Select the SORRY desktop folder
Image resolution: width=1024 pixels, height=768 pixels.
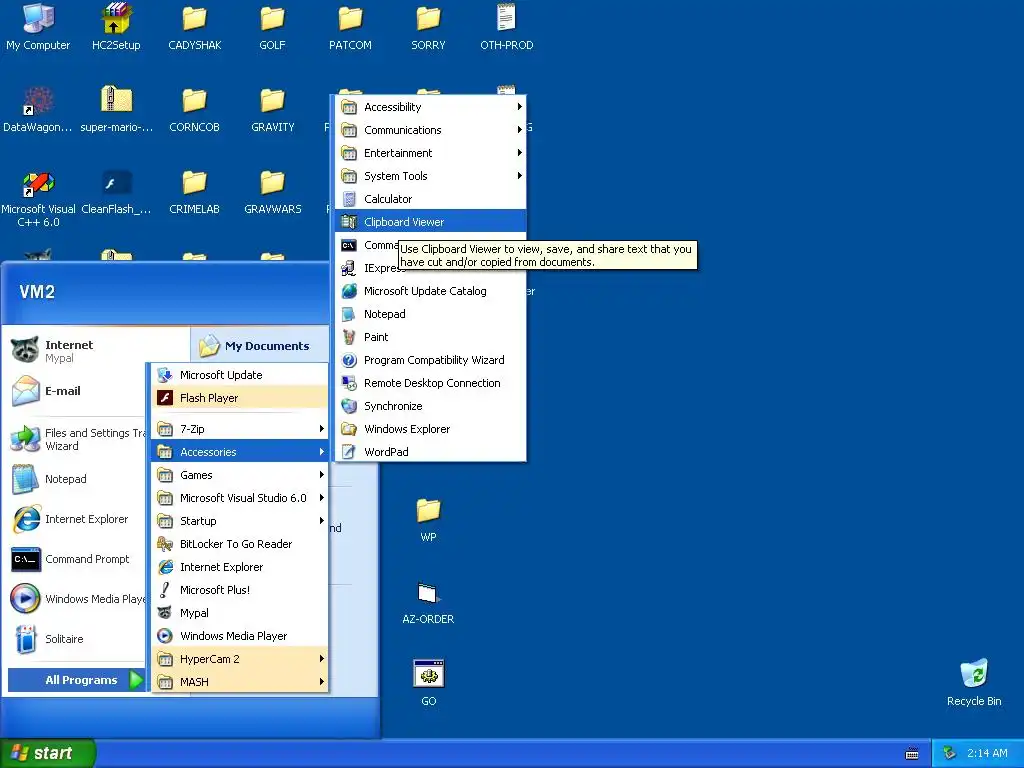pyautogui.click(x=428, y=27)
